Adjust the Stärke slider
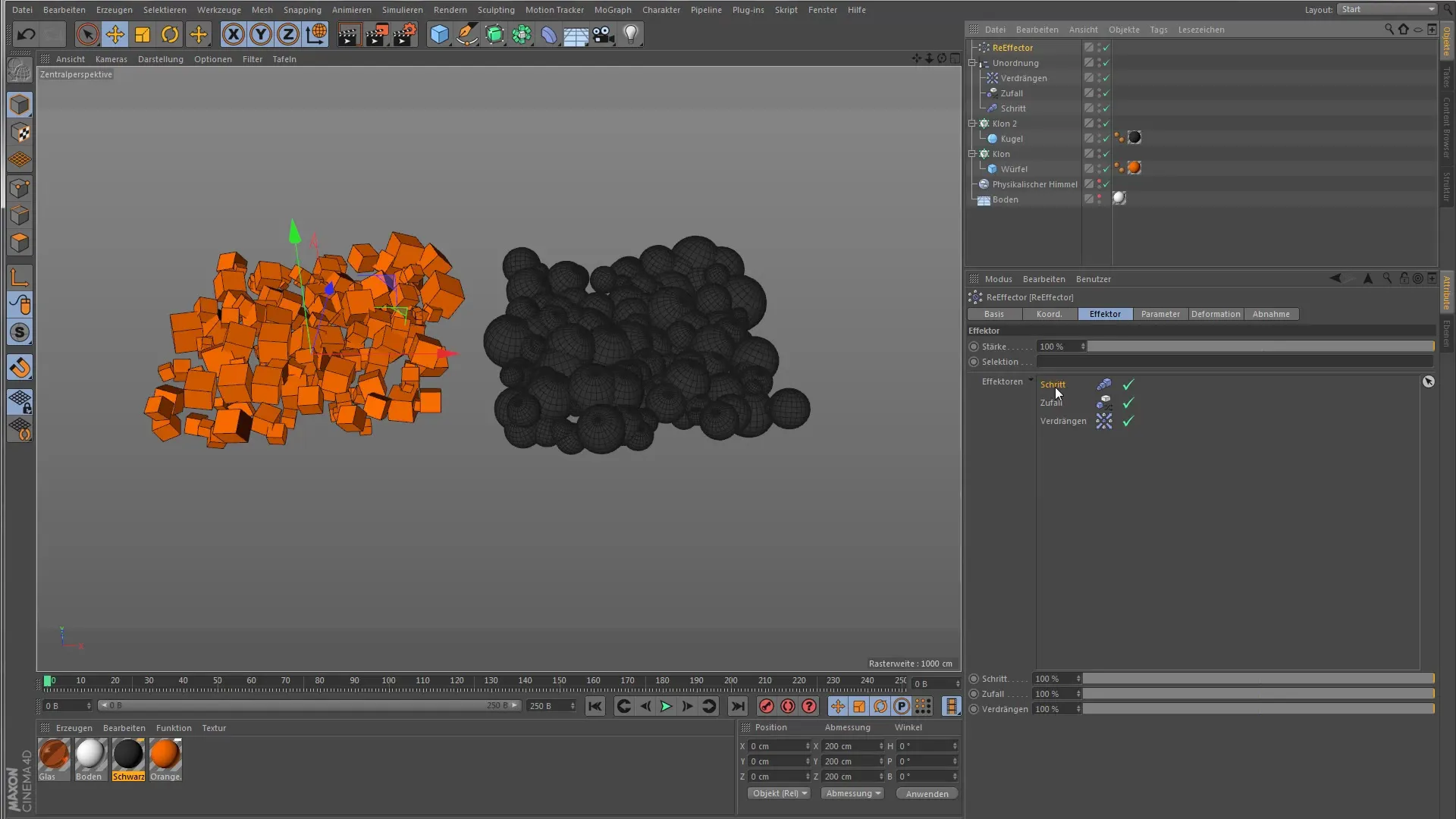Screen dimensions: 1456x819 point(1260,347)
